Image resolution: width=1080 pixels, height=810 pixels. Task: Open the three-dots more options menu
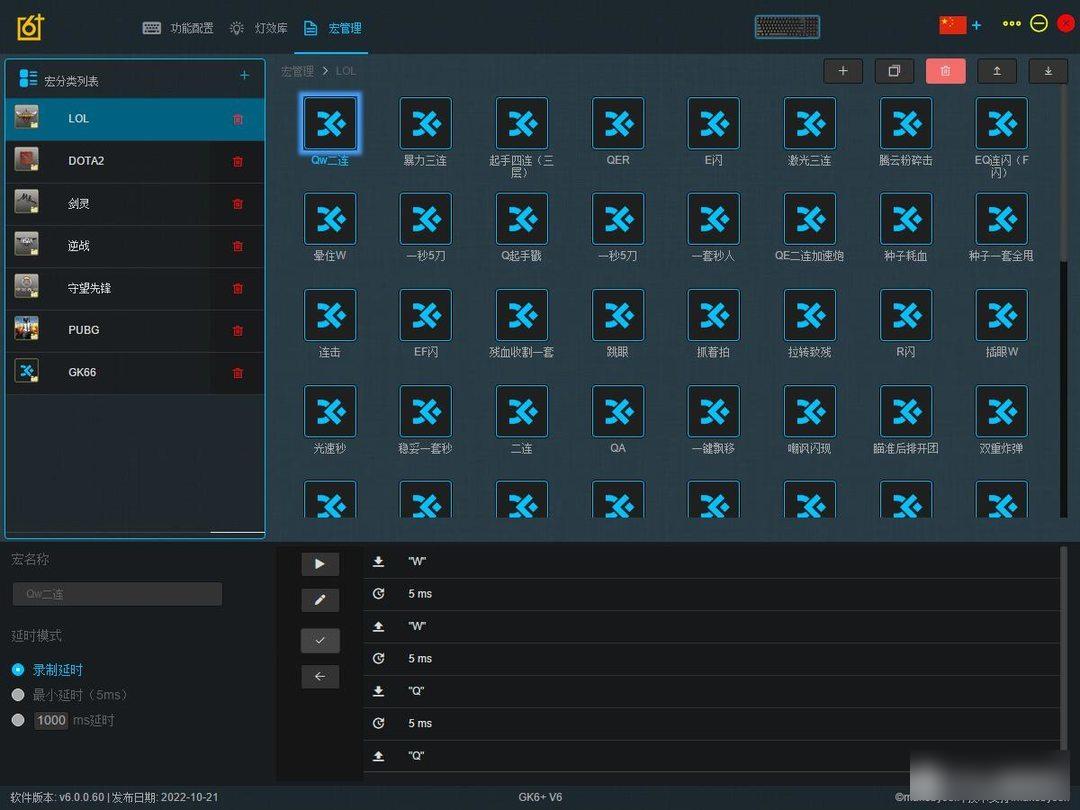1012,24
